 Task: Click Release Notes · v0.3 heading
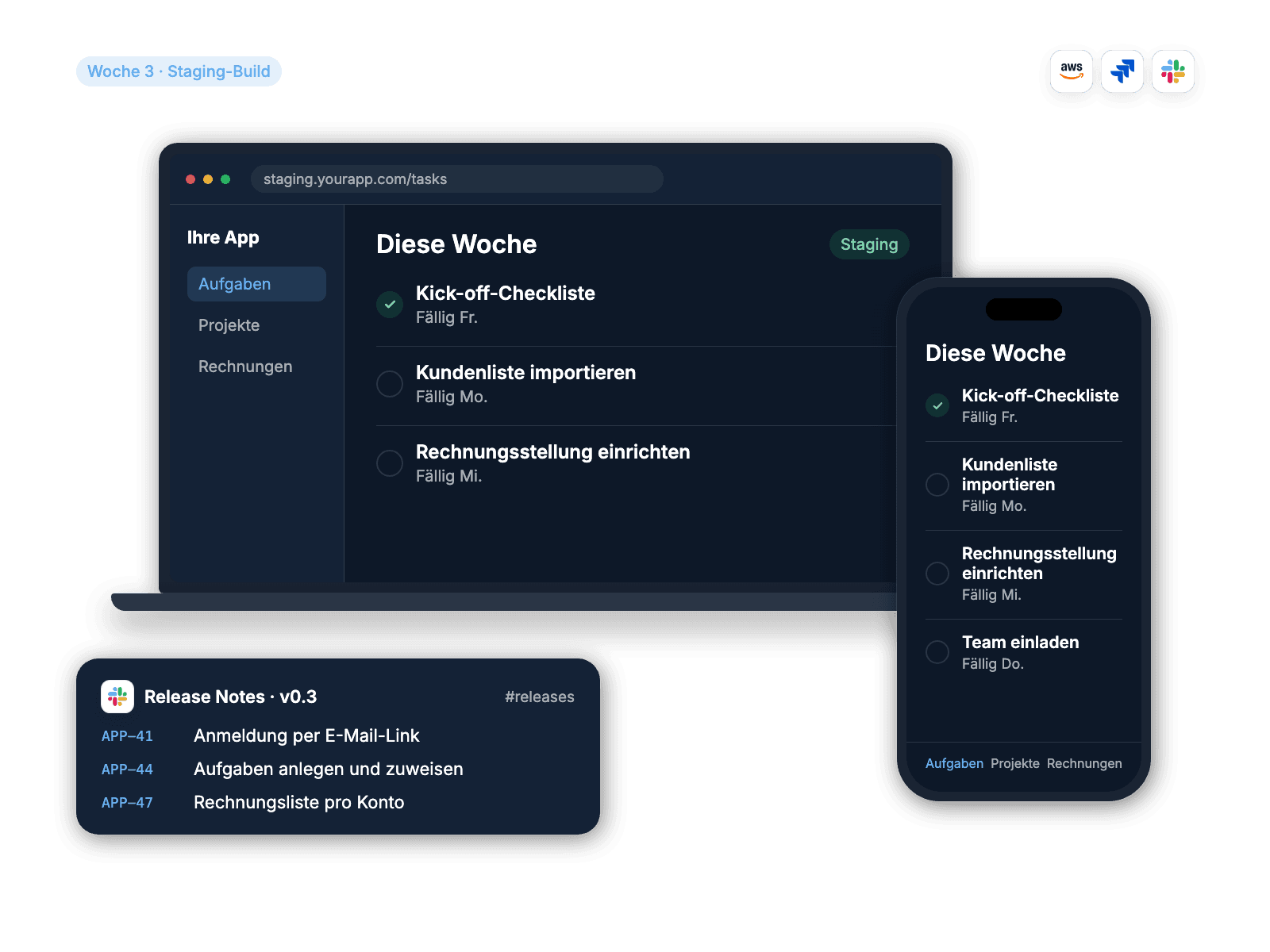[x=230, y=697]
